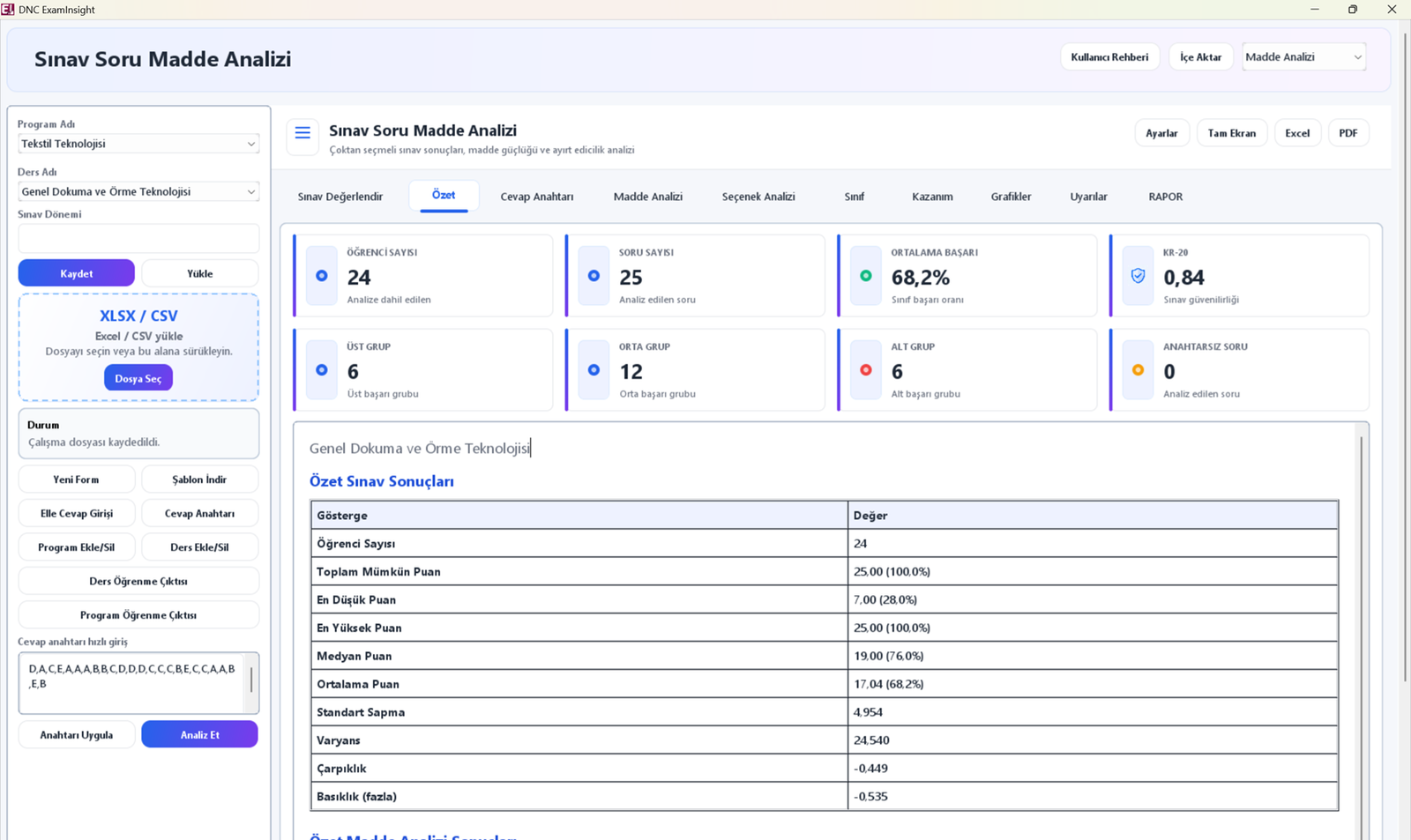Screen dimensions: 1411x840
Task: Click the summary report panel's vertical scrollbar
Action: [x=1362, y=635]
